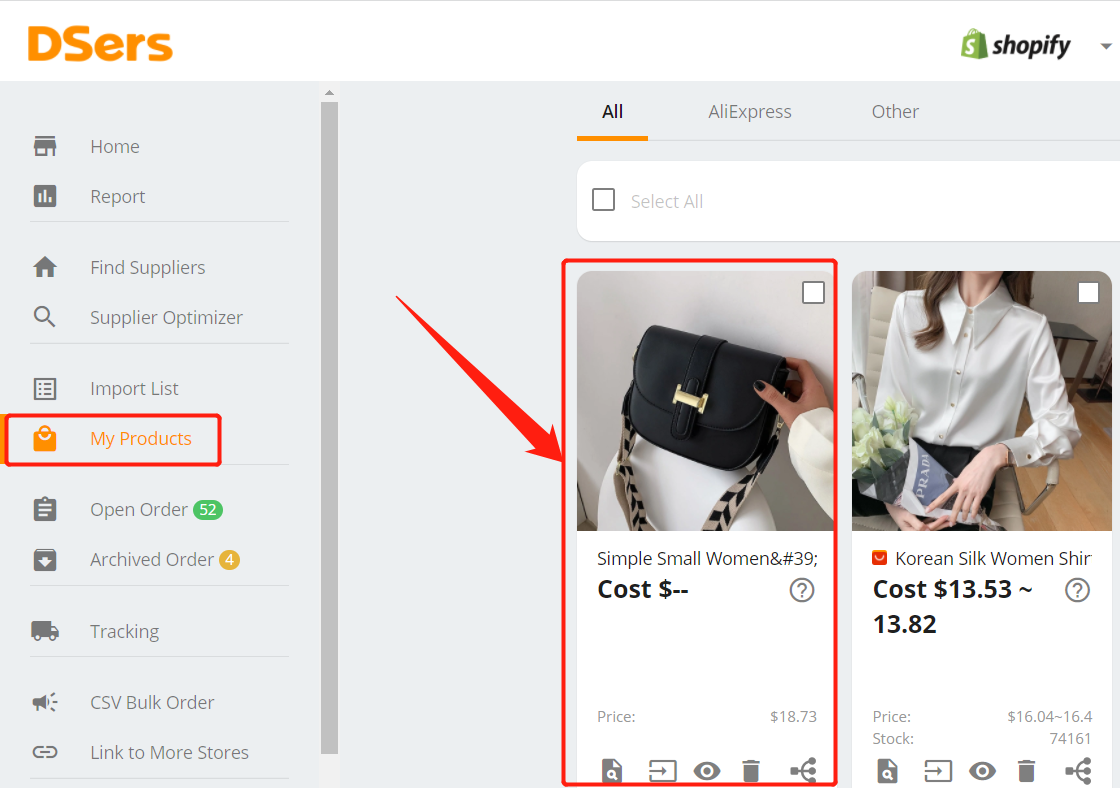Viewport: 1120px width, 788px height.
Task: Click the Korean Silk Women Shirt title
Action: [993, 558]
